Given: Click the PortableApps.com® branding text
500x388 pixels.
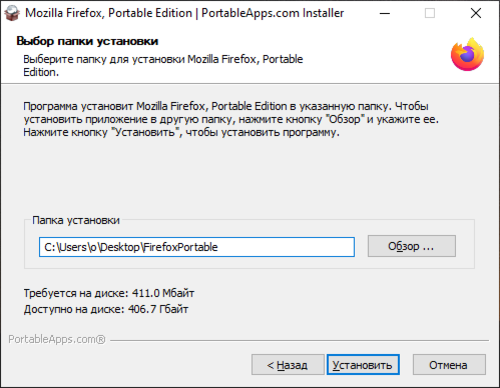Looking at the screenshot, I should pos(57,339).
